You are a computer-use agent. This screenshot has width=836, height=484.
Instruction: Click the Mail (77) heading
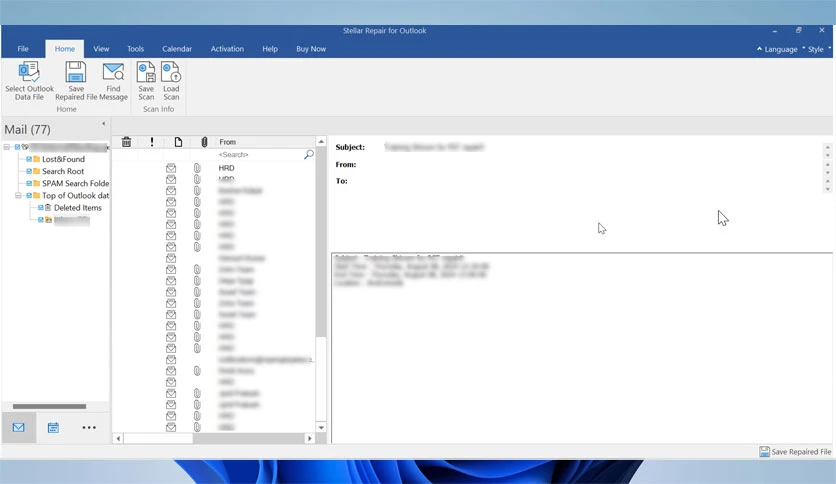(27, 130)
